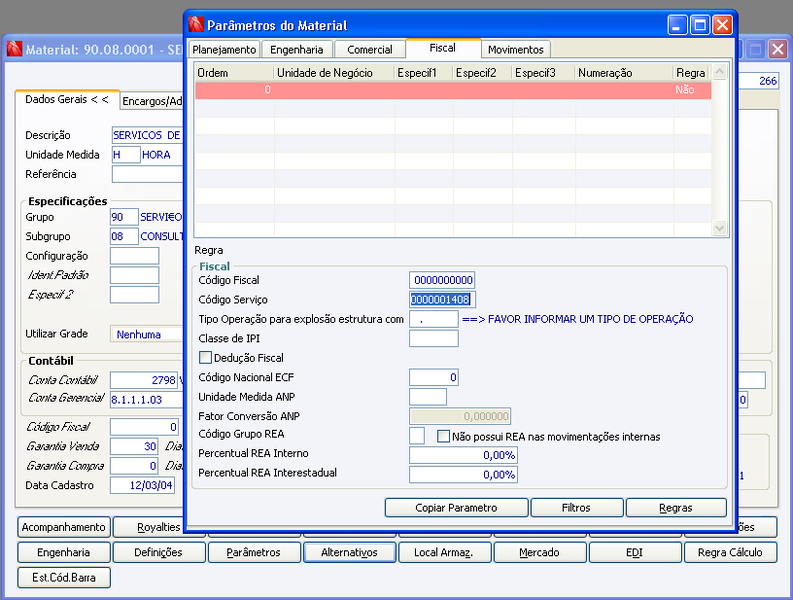The image size is (793, 600).
Task: Click the Regras button
Action: (676, 507)
